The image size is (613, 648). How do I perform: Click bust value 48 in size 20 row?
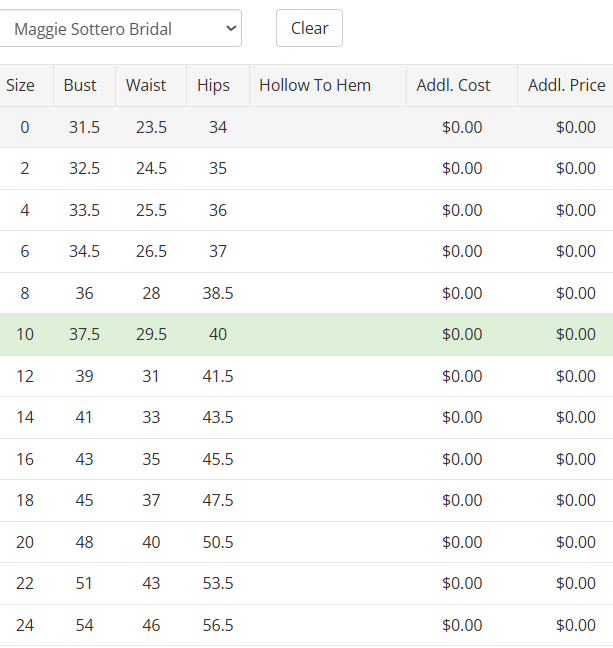point(84,542)
